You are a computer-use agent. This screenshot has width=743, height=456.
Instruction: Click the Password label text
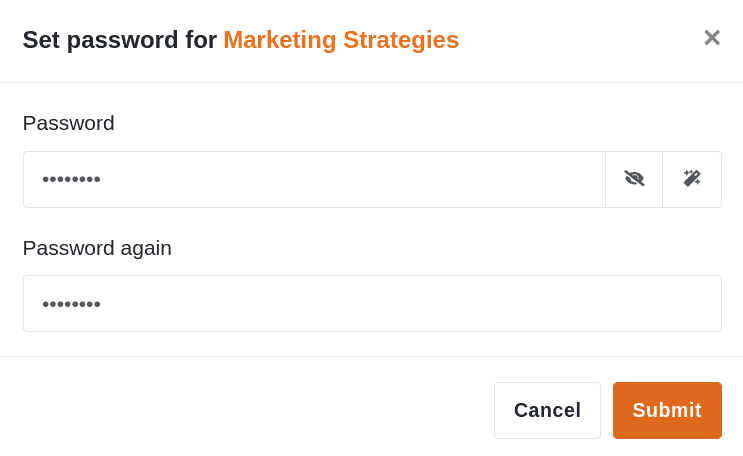pos(68,123)
